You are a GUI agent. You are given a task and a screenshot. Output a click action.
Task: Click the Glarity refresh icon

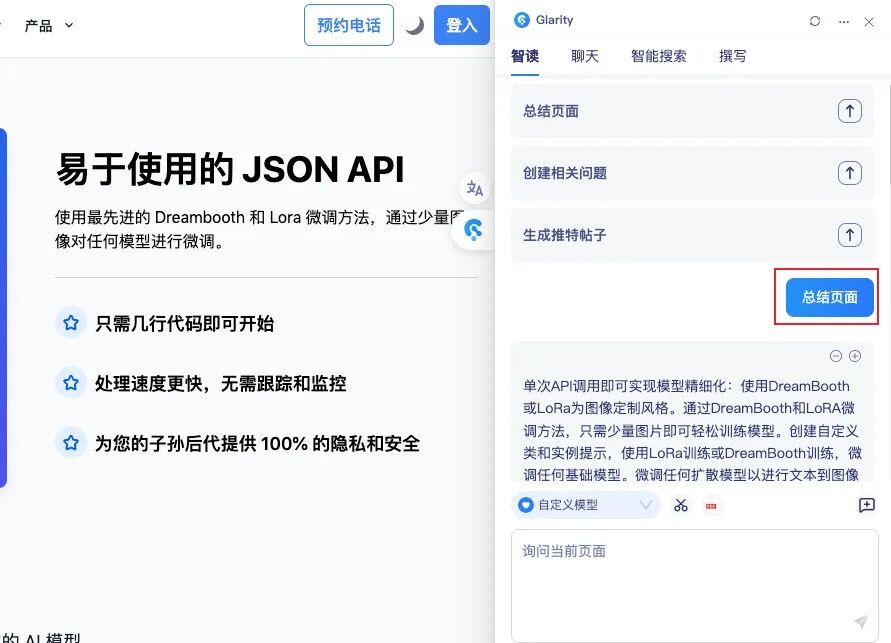click(815, 21)
